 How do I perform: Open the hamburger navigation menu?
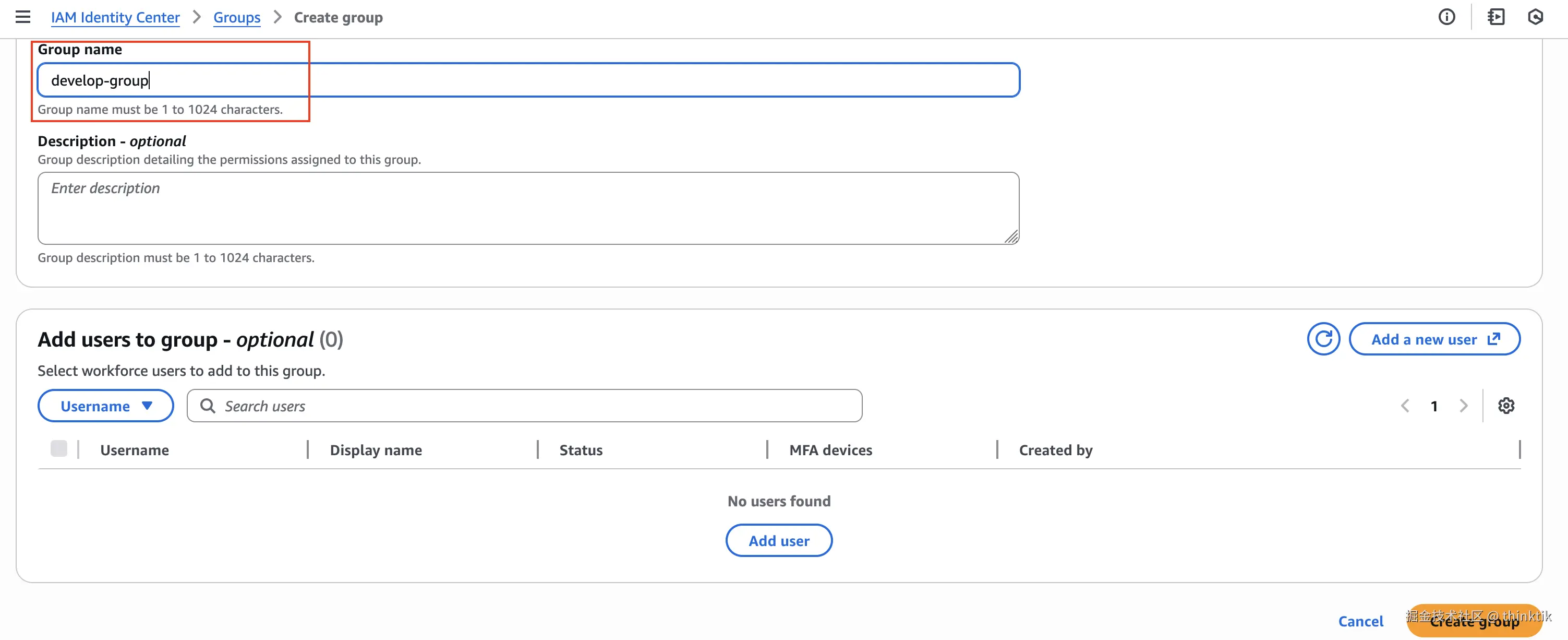pos(22,17)
